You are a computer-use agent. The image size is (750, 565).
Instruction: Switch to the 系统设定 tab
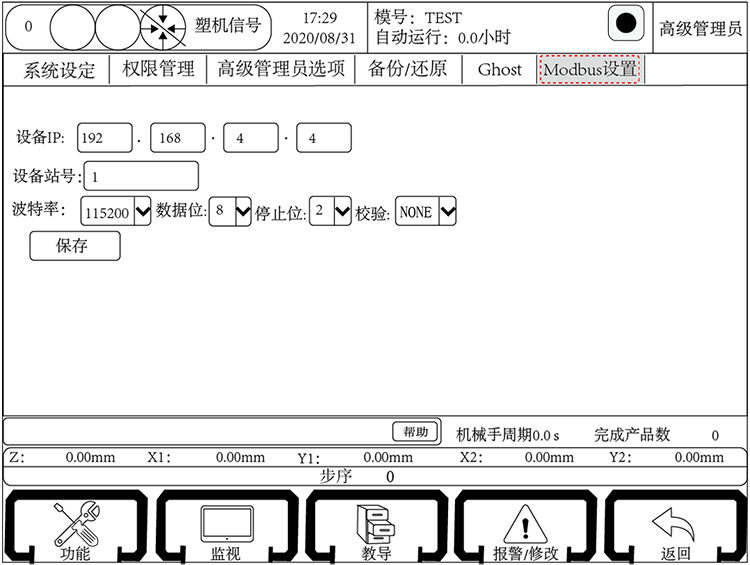60,70
